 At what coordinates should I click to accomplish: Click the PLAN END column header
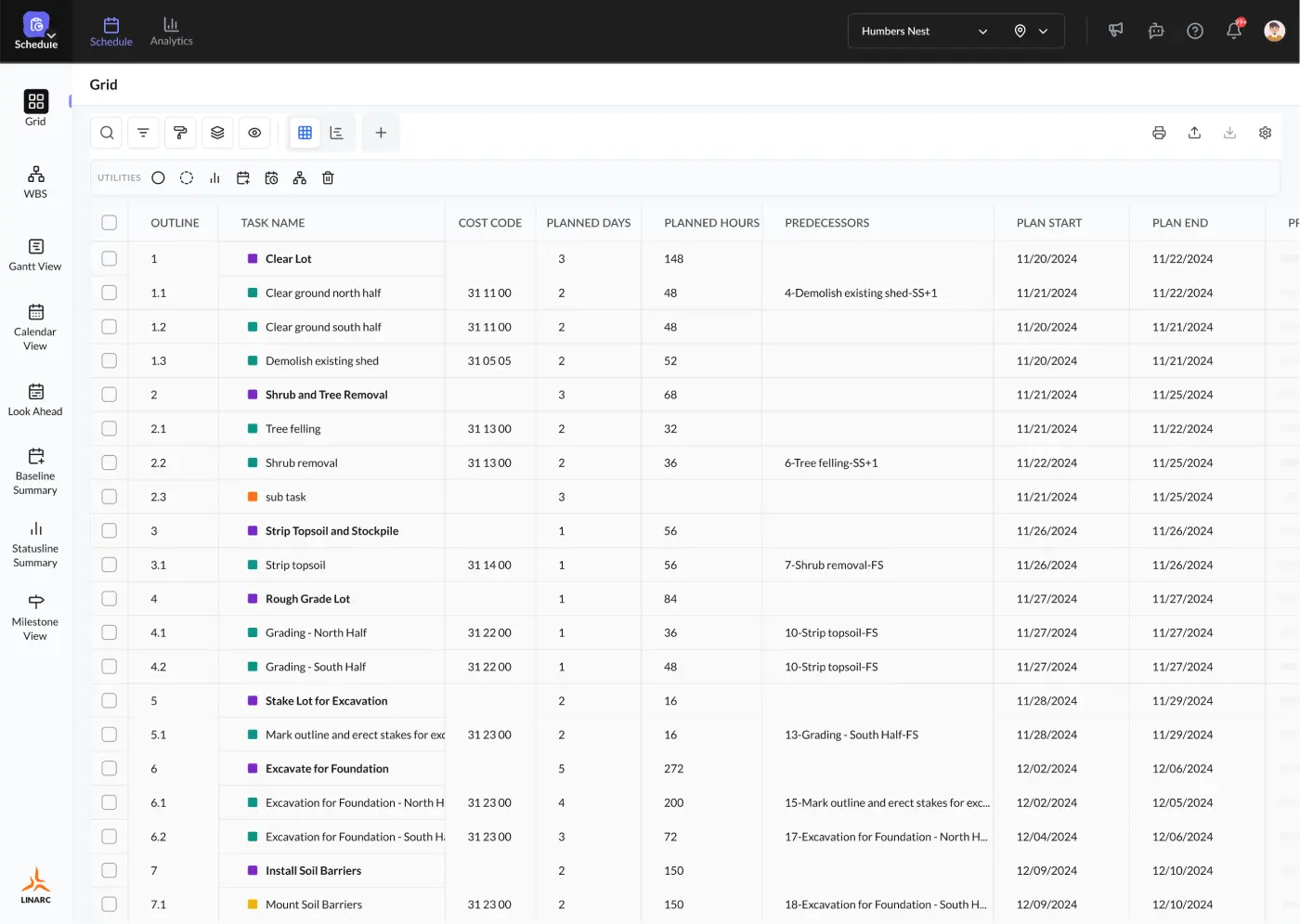click(x=1180, y=223)
